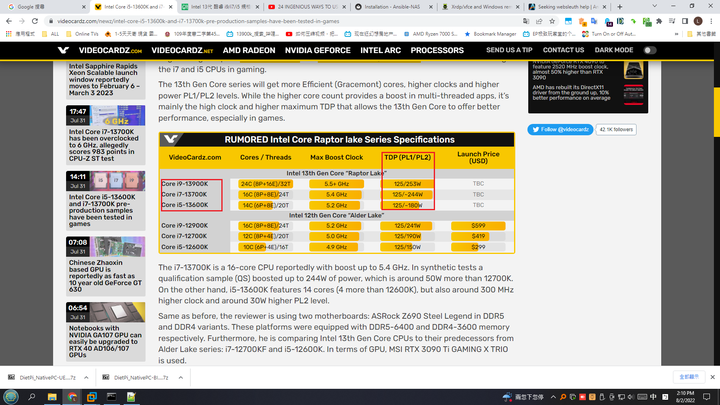Image resolution: width=720 pixels, height=405 pixels.
Task: Go back with the browser back arrow
Action: point(9,21)
